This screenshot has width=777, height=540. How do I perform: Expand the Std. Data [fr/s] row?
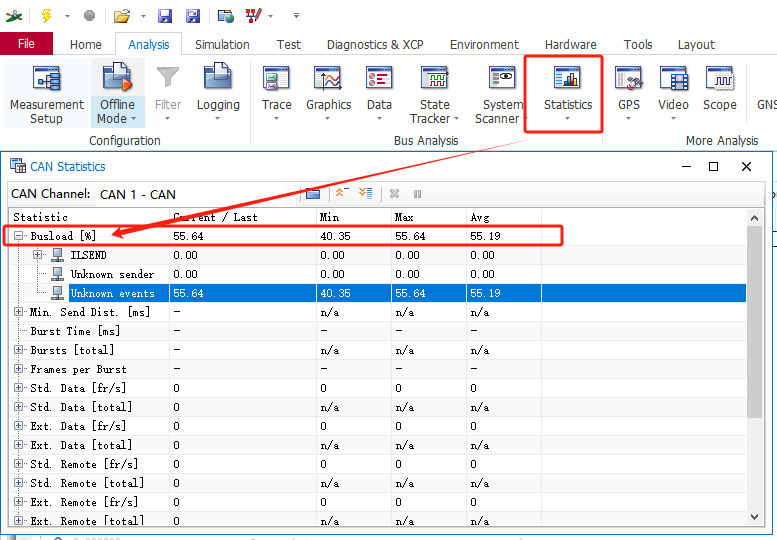pos(18,387)
